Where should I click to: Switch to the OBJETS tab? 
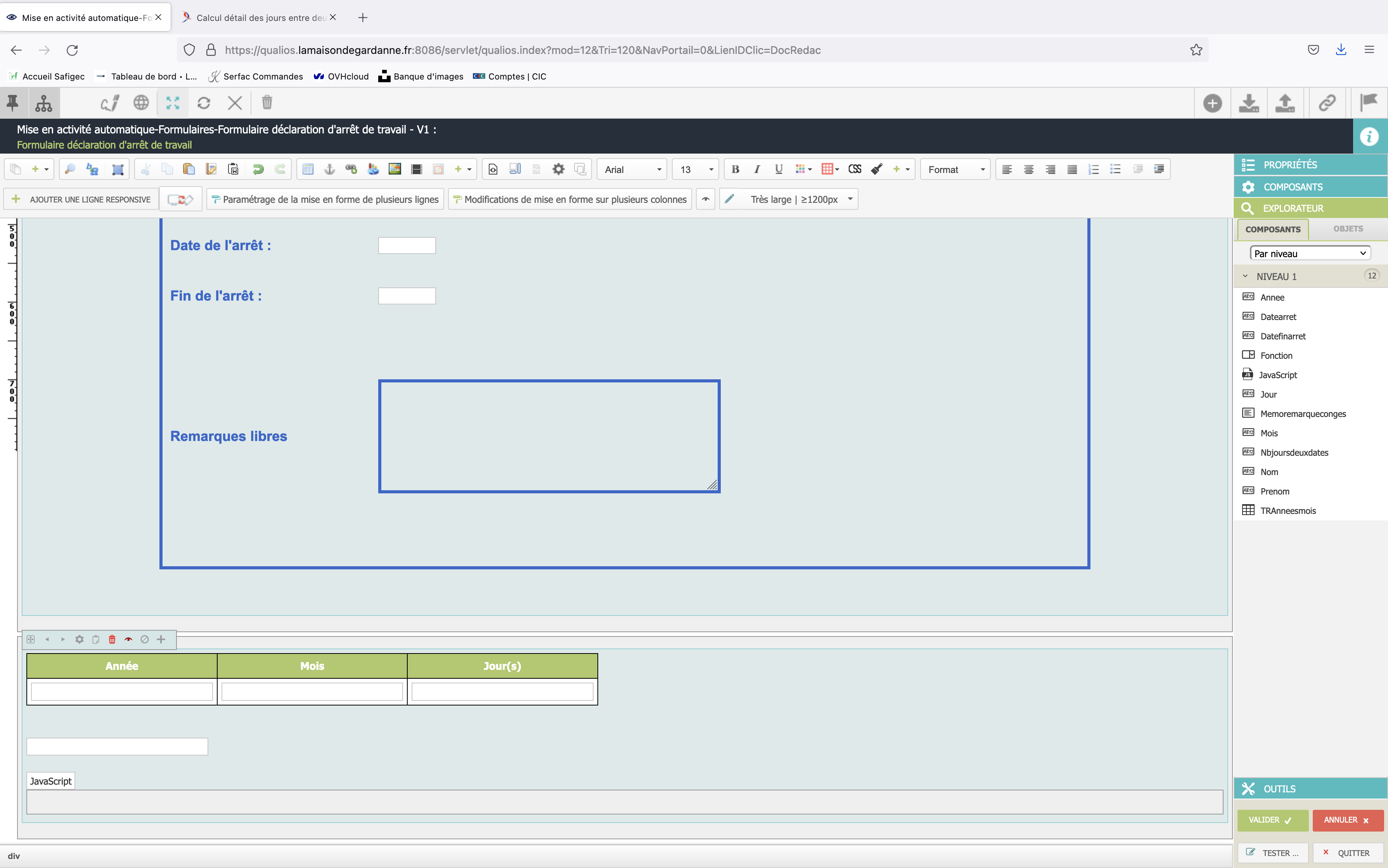pyautogui.click(x=1348, y=228)
